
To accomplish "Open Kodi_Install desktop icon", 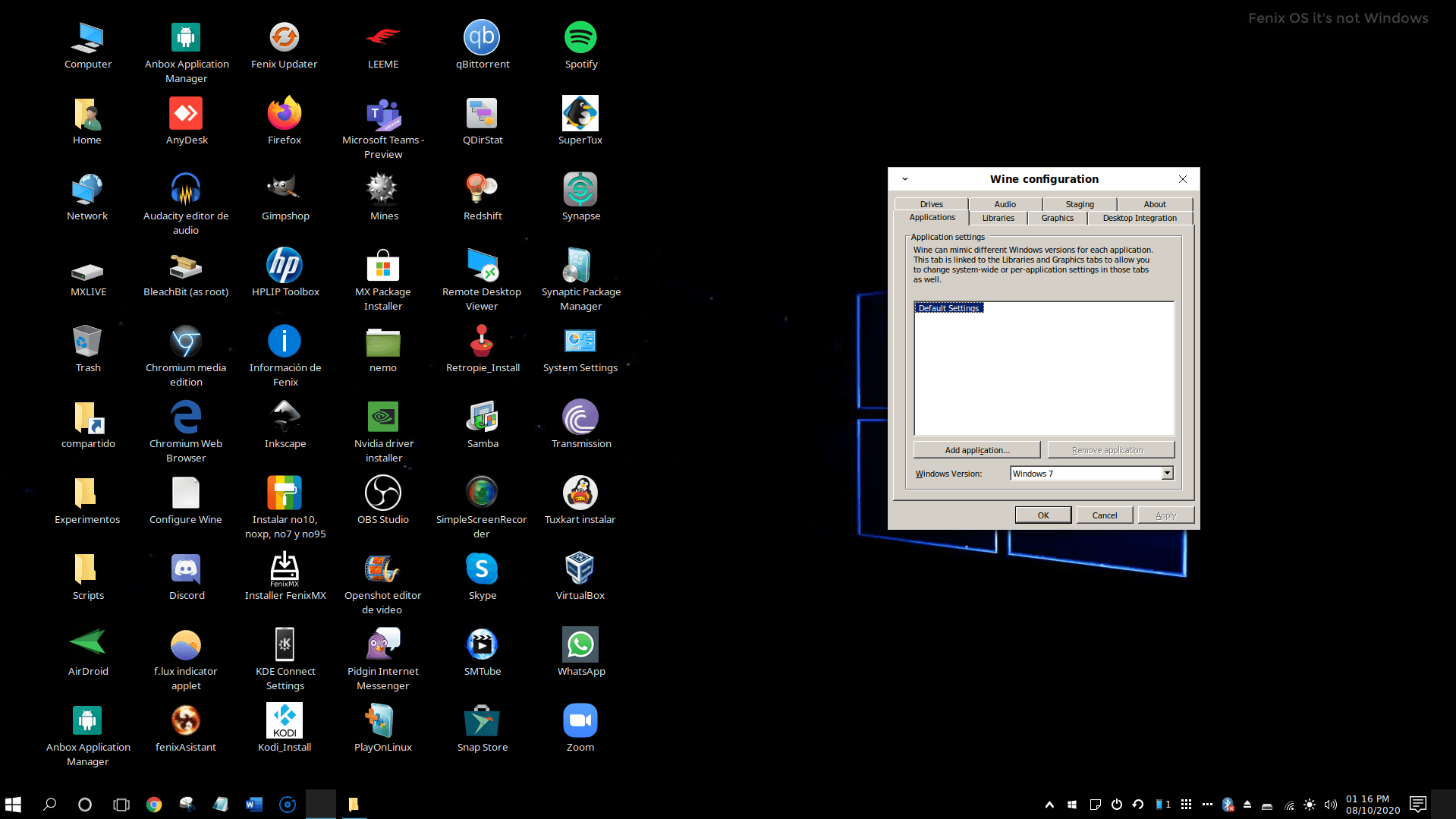I will [285, 720].
